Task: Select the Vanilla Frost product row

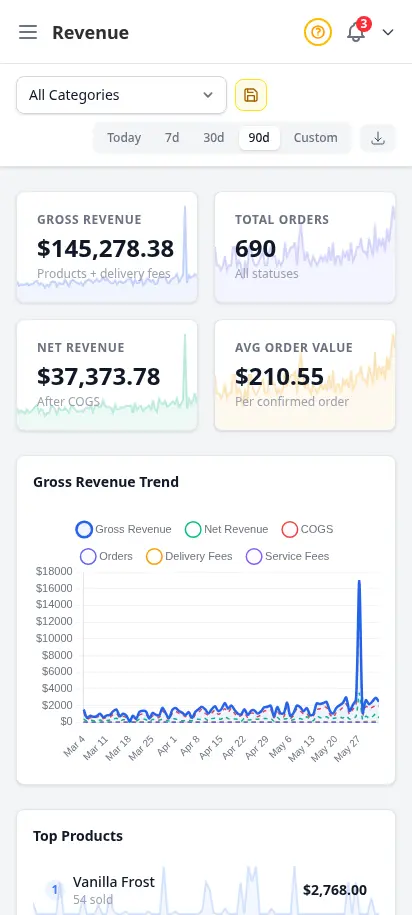Action: [x=206, y=890]
